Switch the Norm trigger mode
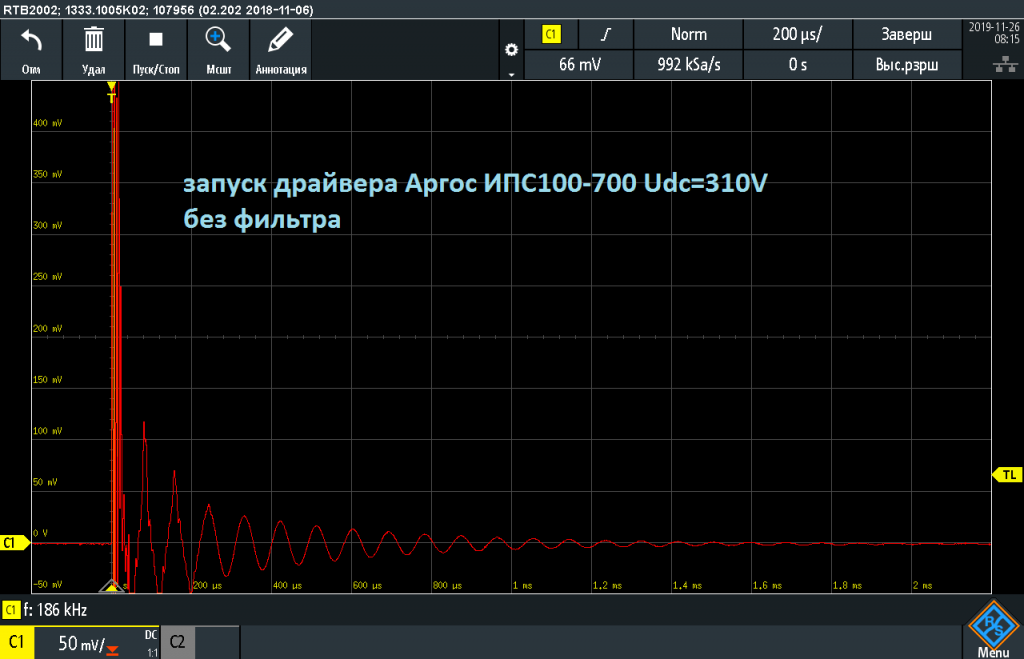 pyautogui.click(x=688, y=35)
